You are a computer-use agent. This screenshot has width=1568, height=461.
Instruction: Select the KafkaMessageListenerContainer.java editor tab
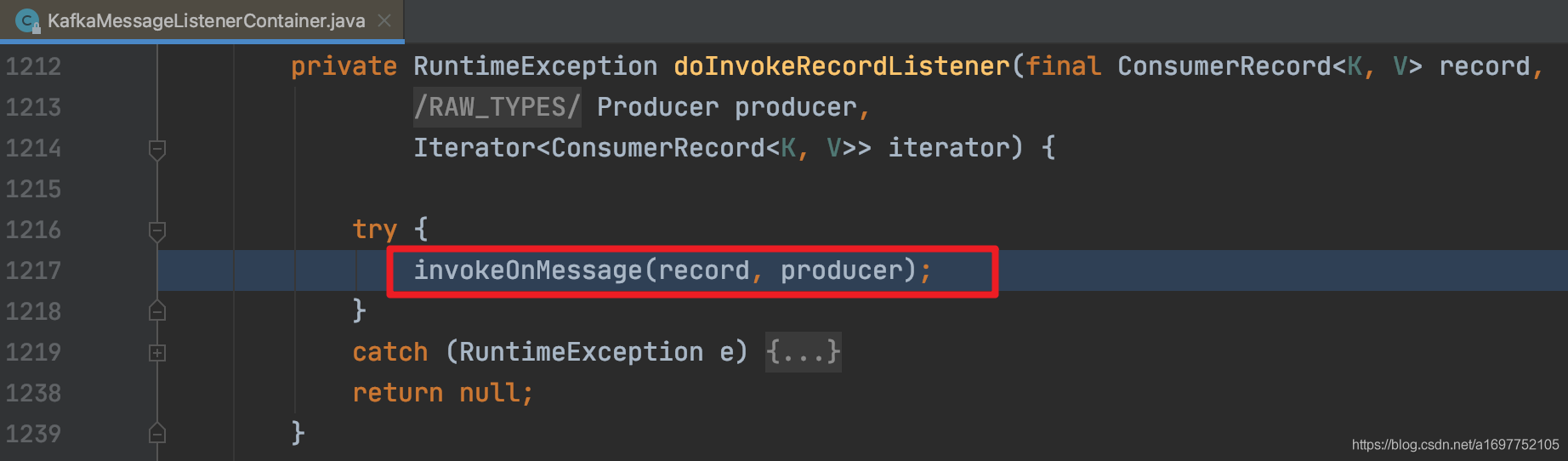click(202, 20)
